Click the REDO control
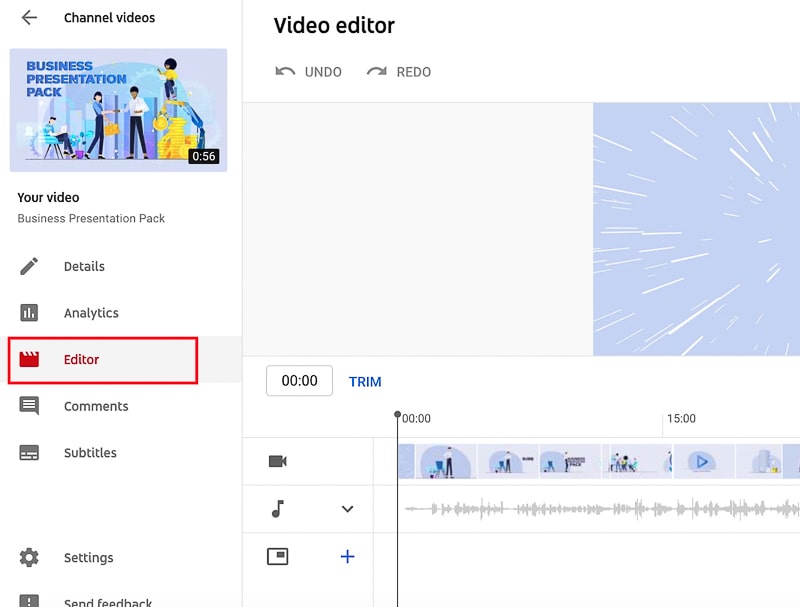 [399, 72]
